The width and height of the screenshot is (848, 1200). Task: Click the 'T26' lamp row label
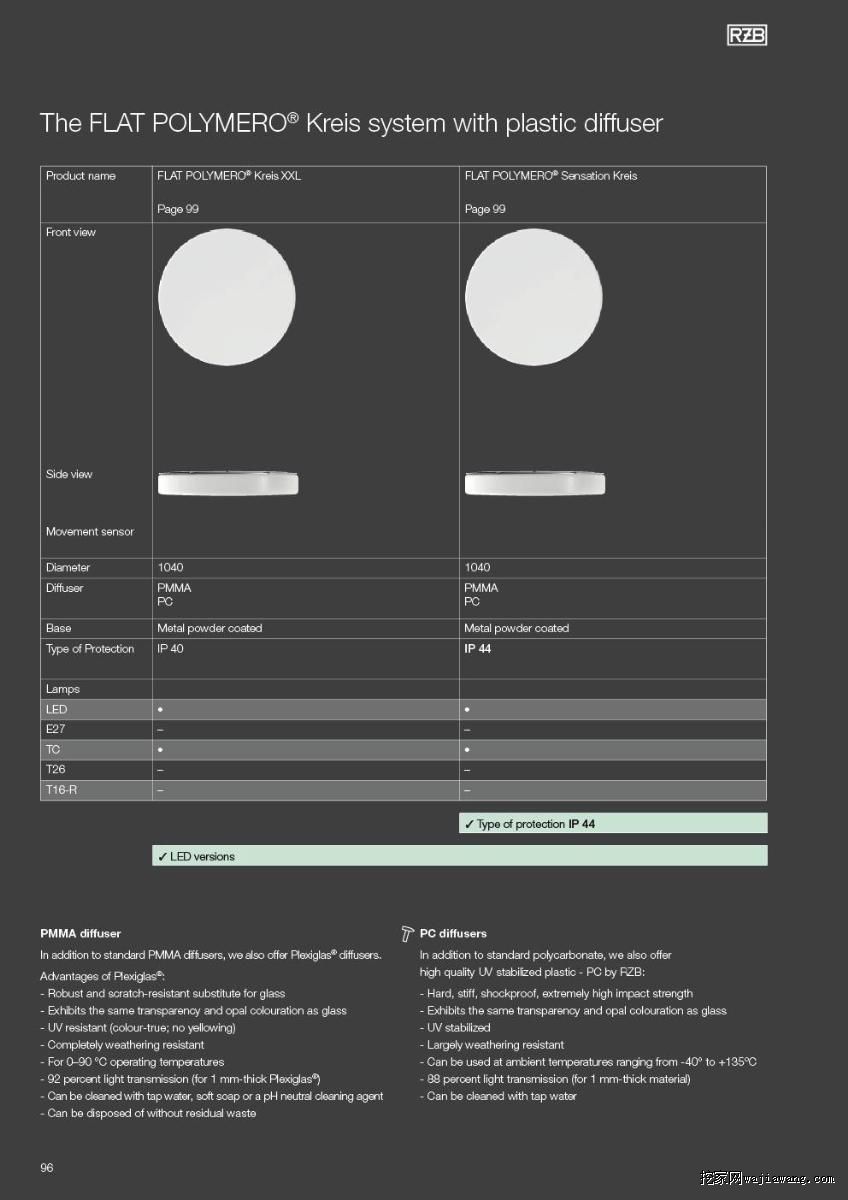tap(55, 770)
